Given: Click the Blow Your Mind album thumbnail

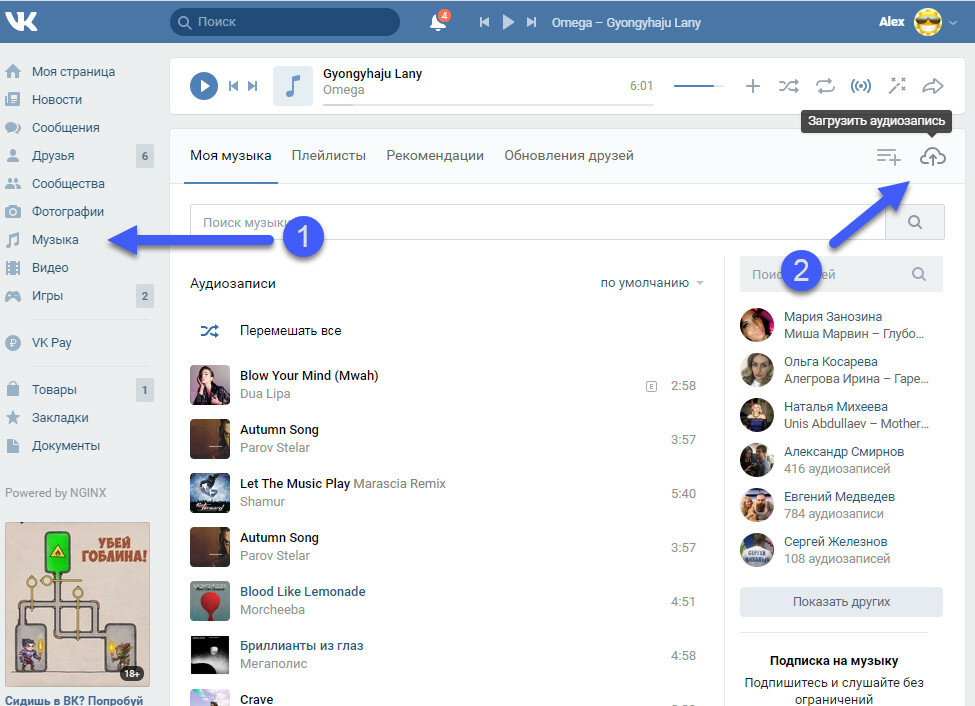Looking at the screenshot, I should coord(210,385).
